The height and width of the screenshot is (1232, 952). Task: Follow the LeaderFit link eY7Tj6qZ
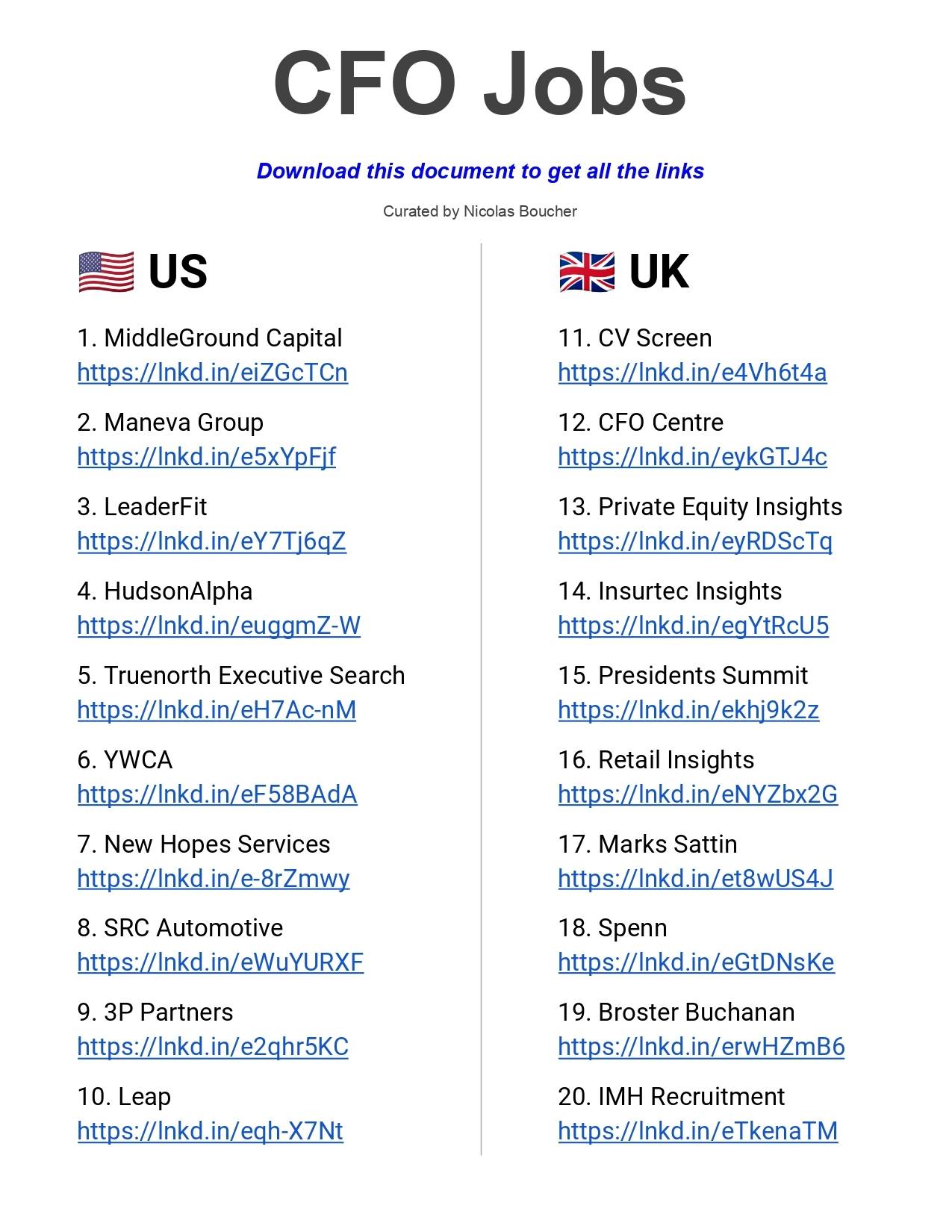coord(212,541)
